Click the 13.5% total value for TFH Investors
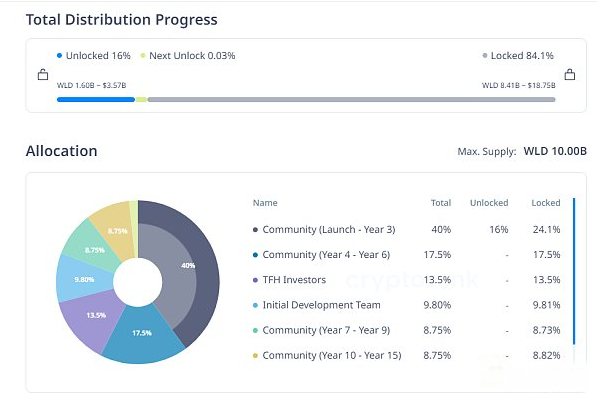This screenshot has height=393, width=597. coord(437,280)
